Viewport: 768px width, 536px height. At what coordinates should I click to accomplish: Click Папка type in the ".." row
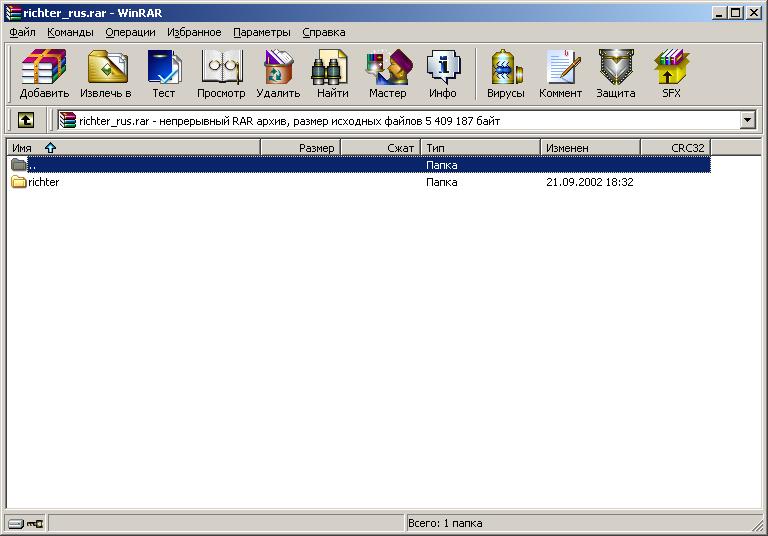[442, 166]
